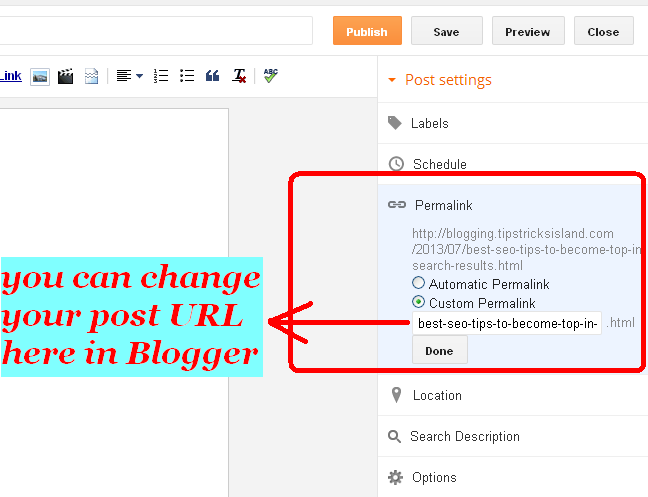This screenshot has width=648, height=497.
Task: Apply bullet list formatting
Action: point(187,76)
